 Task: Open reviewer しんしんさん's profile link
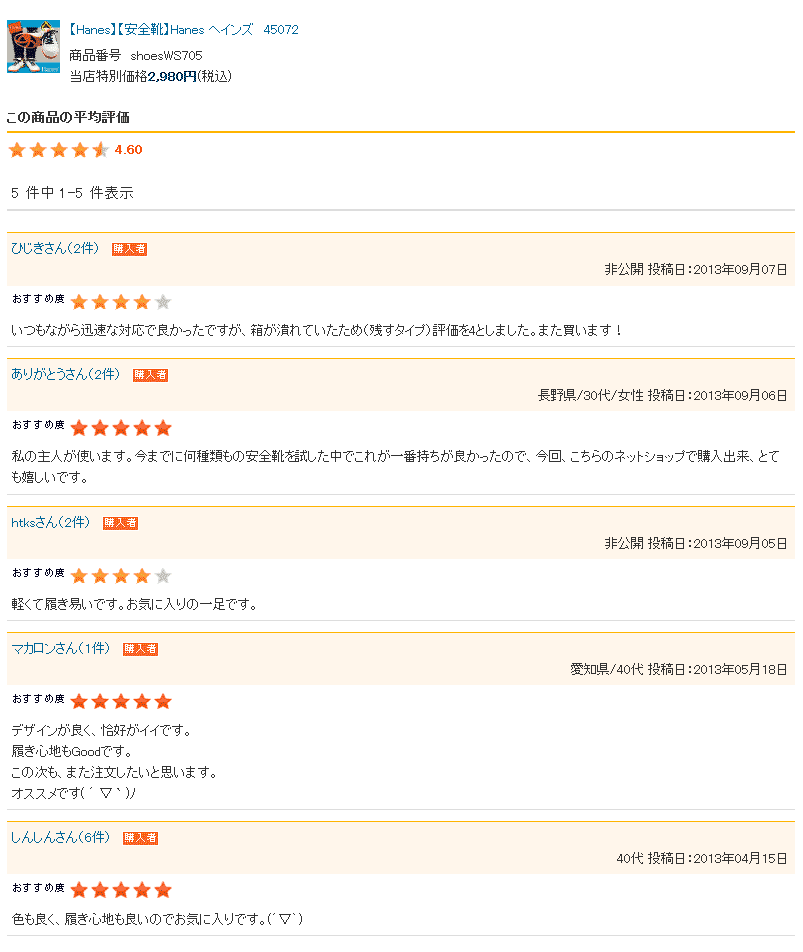coord(60,837)
